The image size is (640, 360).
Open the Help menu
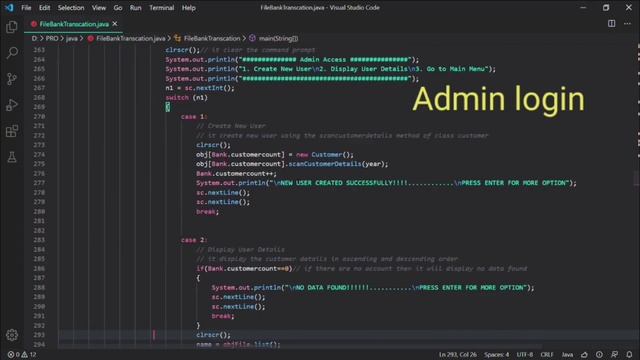[x=188, y=7]
